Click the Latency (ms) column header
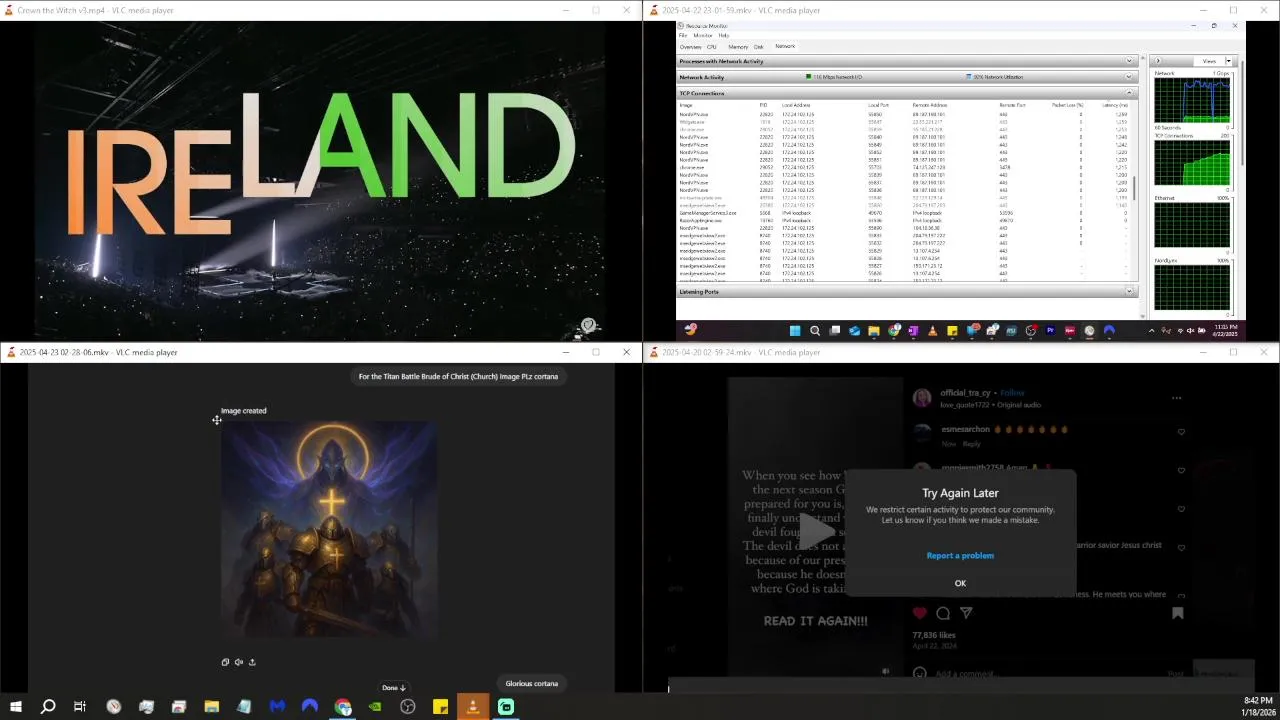This screenshot has width=1280, height=720. (1115, 105)
